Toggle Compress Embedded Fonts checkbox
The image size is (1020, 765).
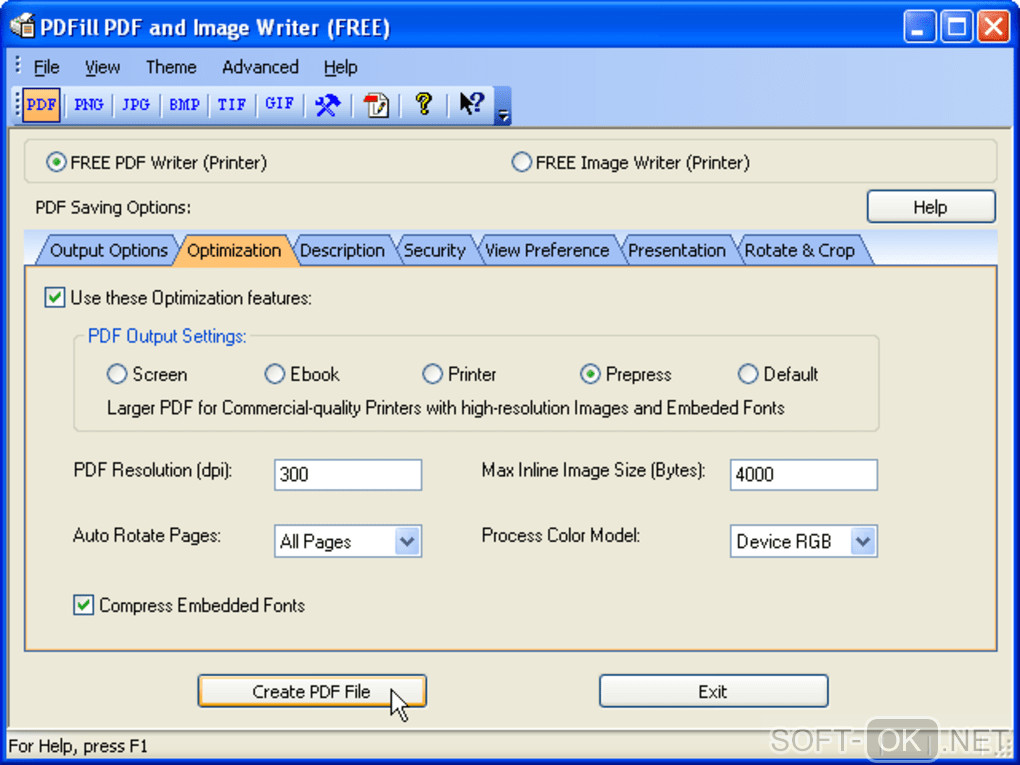[83, 605]
